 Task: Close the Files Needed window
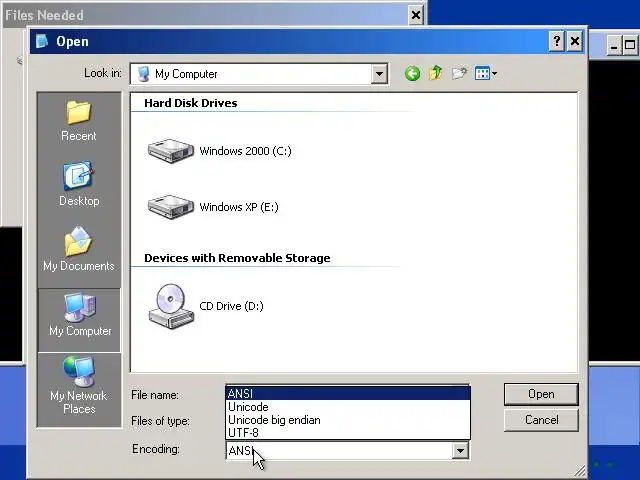pyautogui.click(x=416, y=16)
